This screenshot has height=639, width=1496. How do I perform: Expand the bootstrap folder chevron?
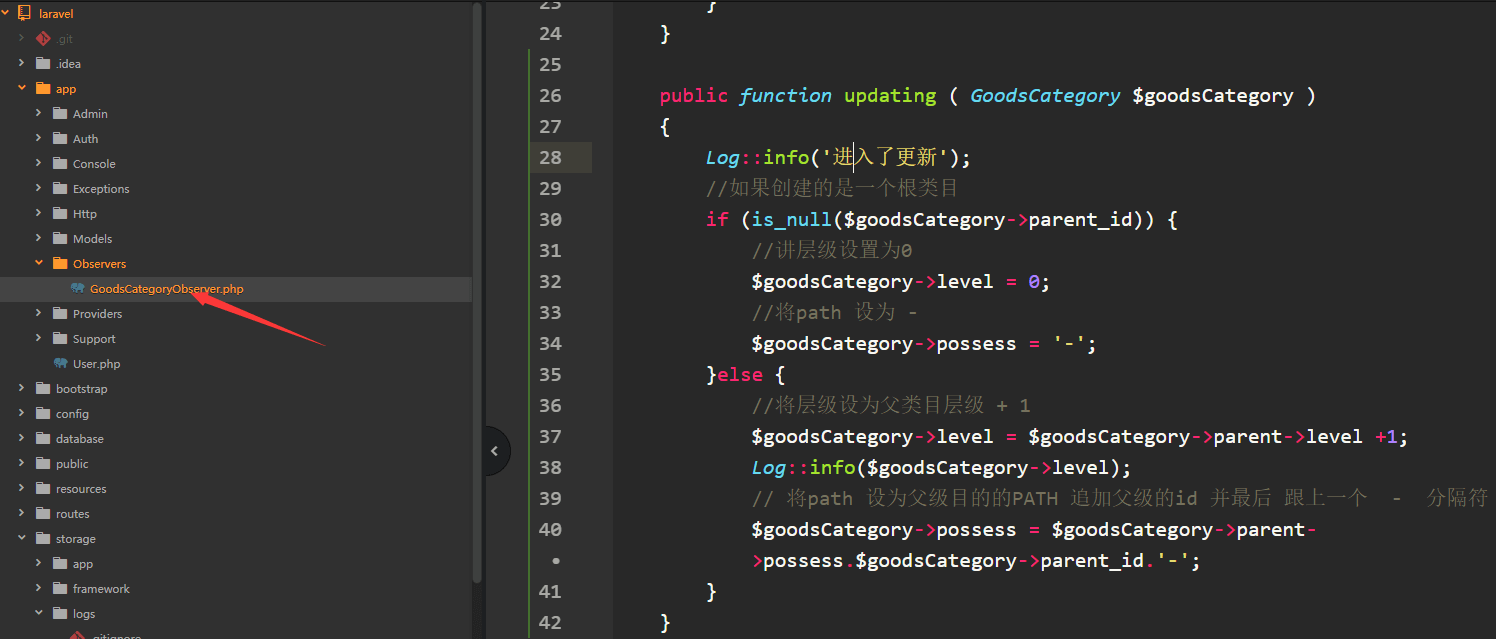click(21, 388)
